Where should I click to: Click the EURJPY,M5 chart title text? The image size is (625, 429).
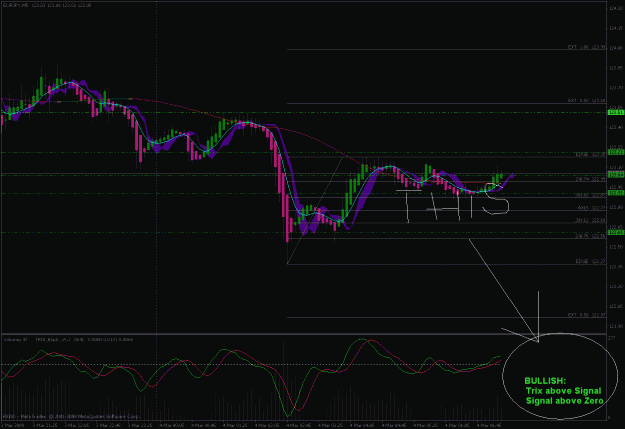point(15,6)
